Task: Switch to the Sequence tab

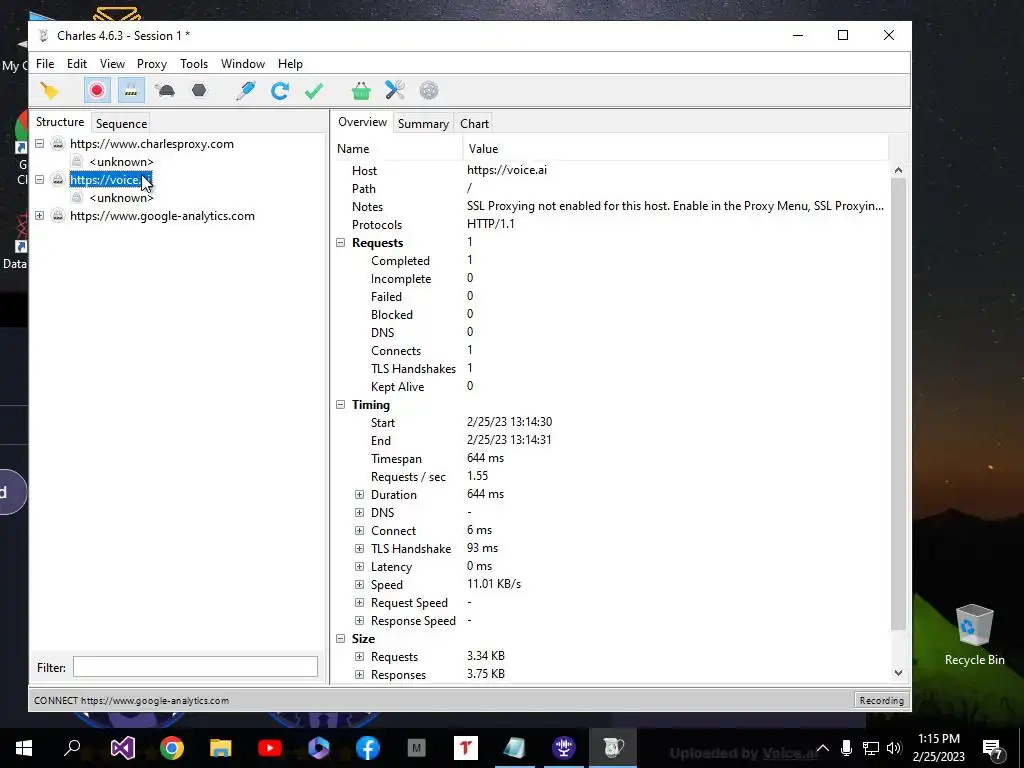Action: click(x=121, y=123)
